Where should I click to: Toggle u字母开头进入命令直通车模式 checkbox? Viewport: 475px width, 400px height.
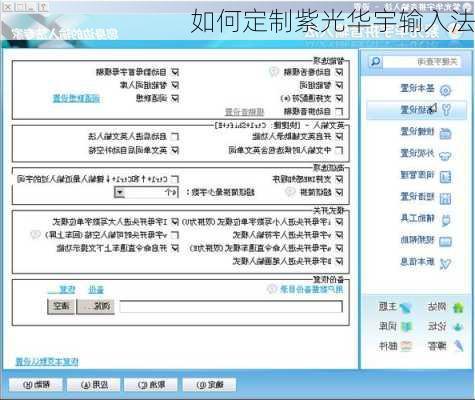(339, 248)
